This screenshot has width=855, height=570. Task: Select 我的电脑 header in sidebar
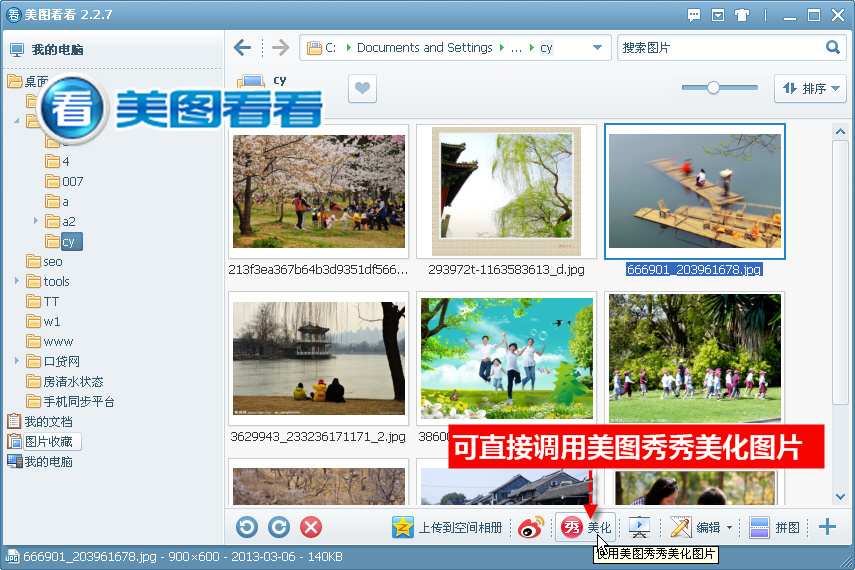(57, 50)
